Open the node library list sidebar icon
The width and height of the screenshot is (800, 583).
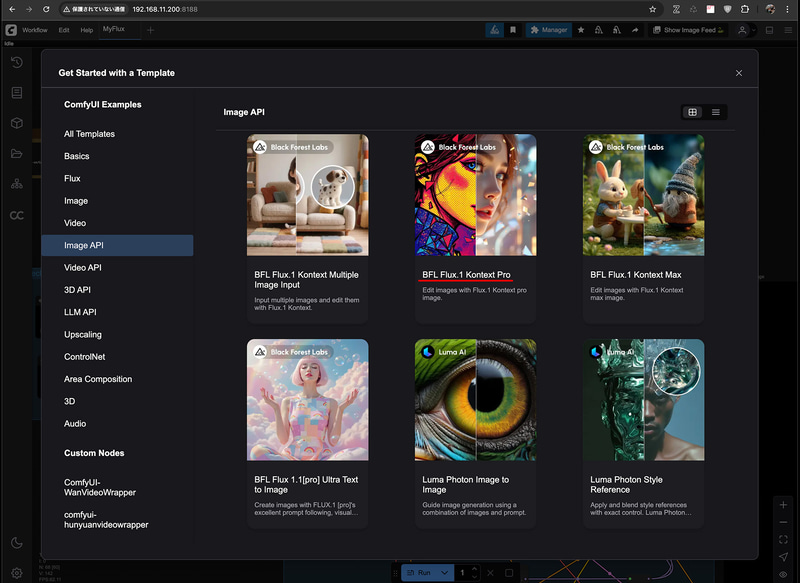tap(17, 92)
